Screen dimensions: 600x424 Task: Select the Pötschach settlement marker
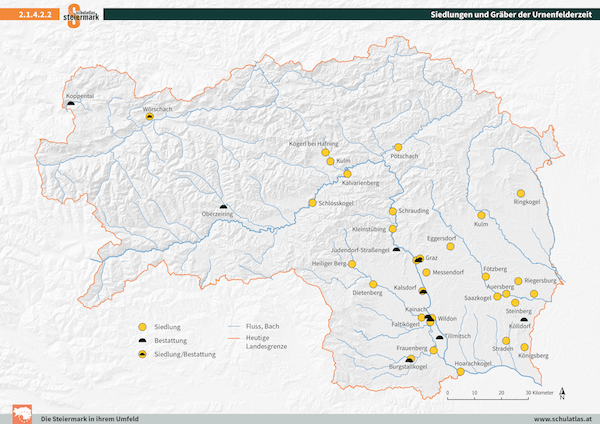pyautogui.click(x=398, y=147)
